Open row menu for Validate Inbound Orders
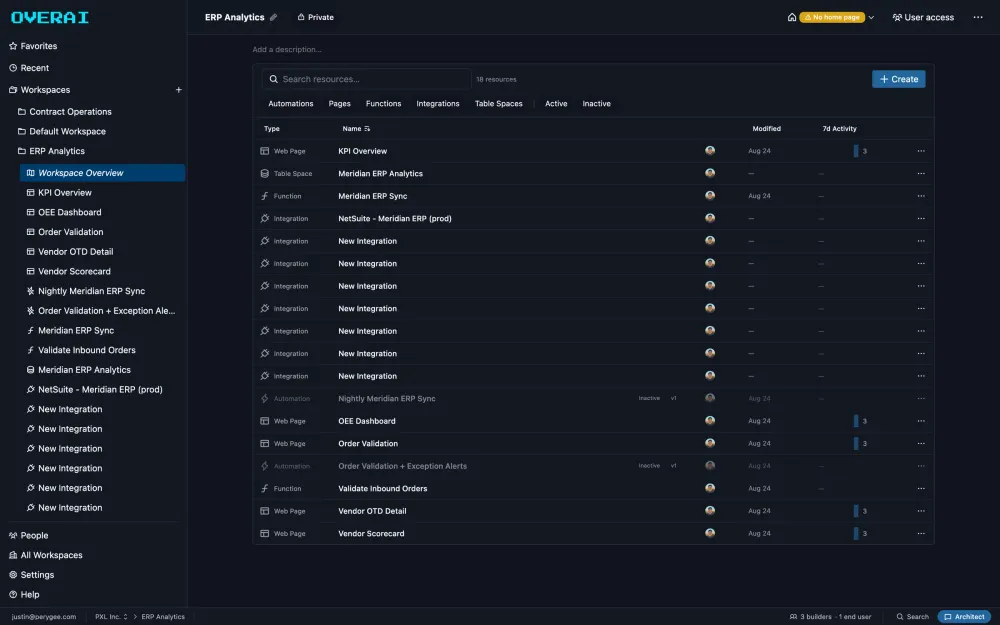 (x=921, y=489)
